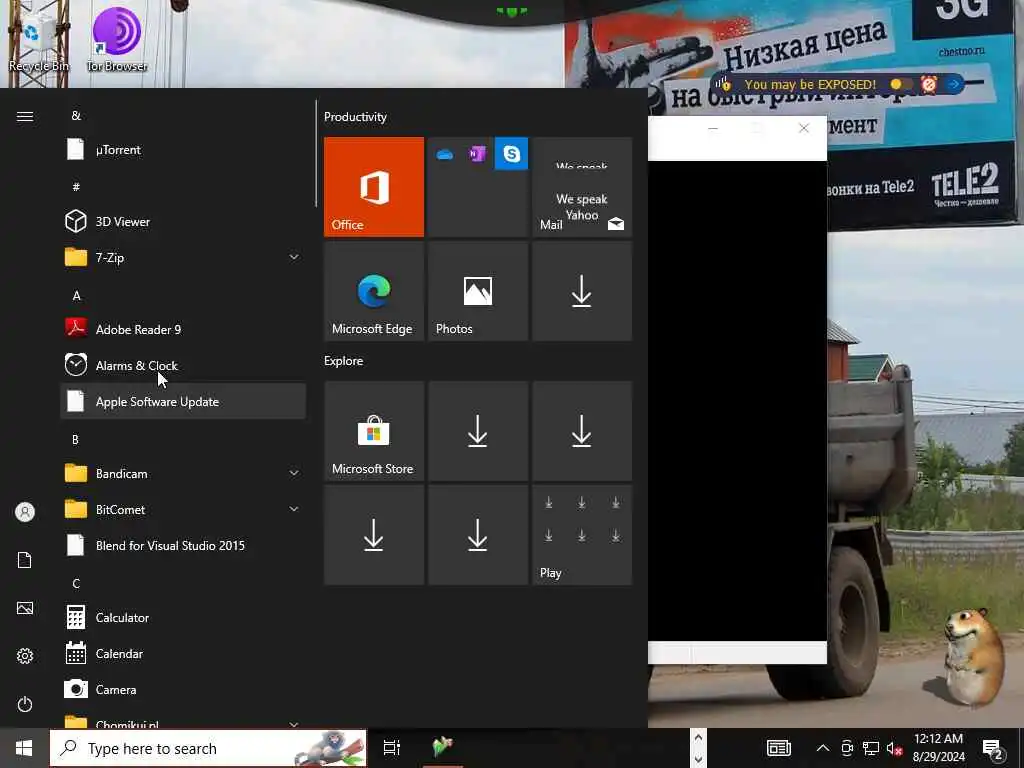Open the Camera app

coord(183,689)
